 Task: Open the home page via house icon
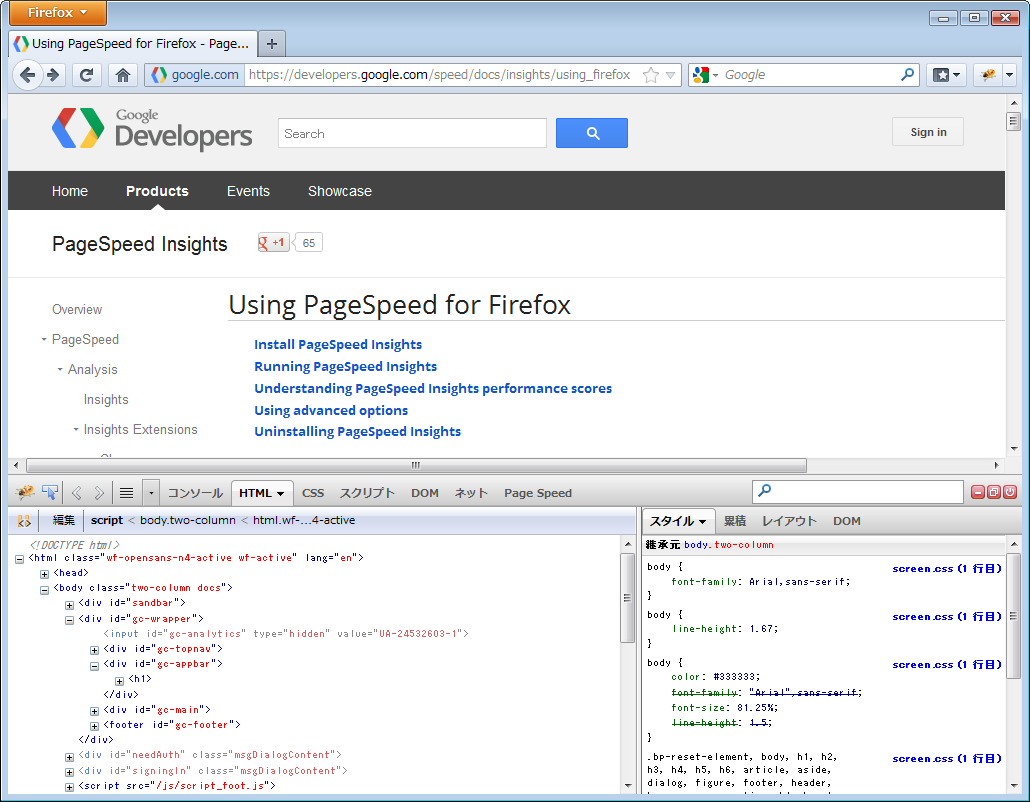[x=123, y=75]
